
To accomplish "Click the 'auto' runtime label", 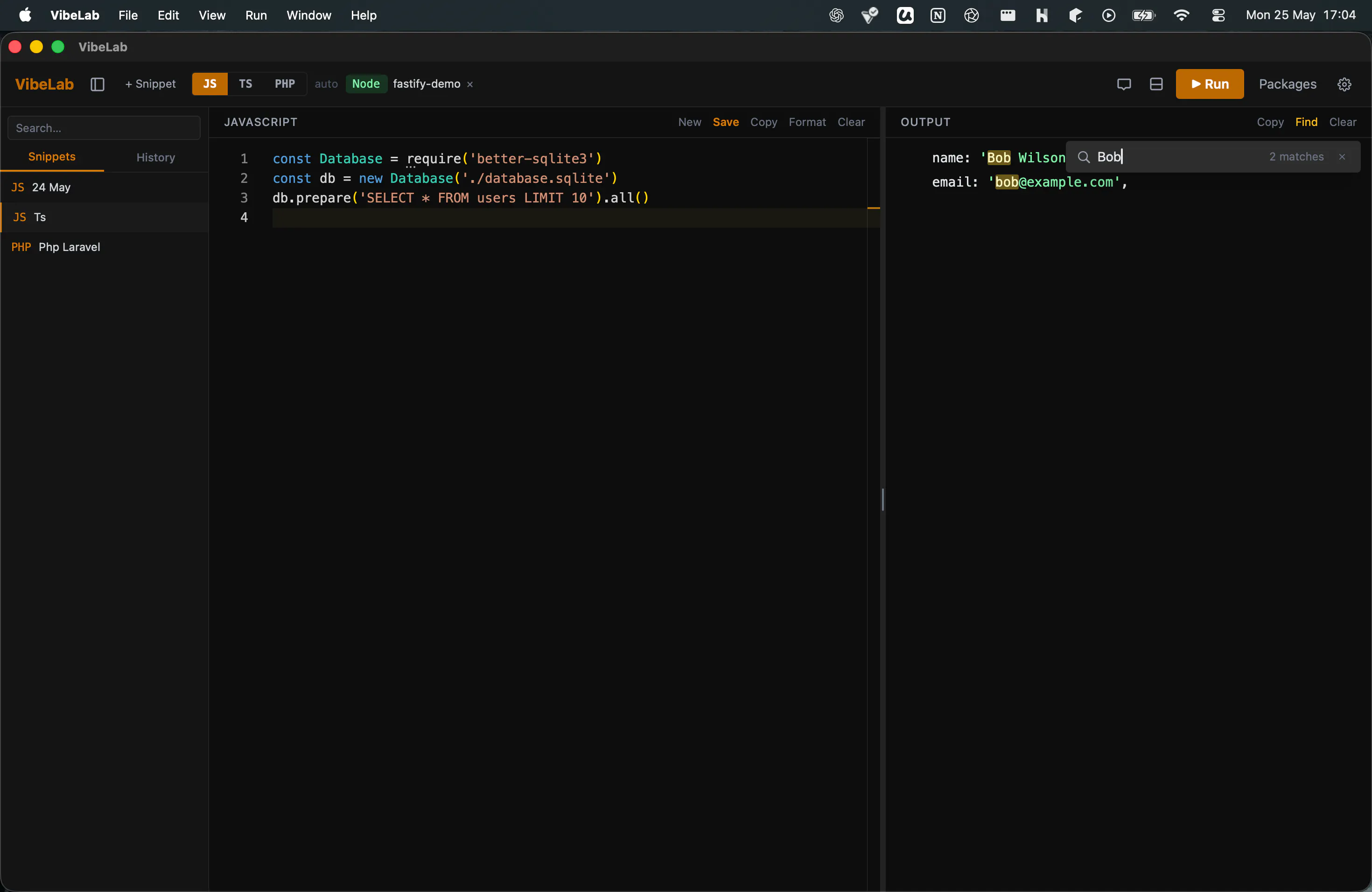I will click(x=326, y=84).
